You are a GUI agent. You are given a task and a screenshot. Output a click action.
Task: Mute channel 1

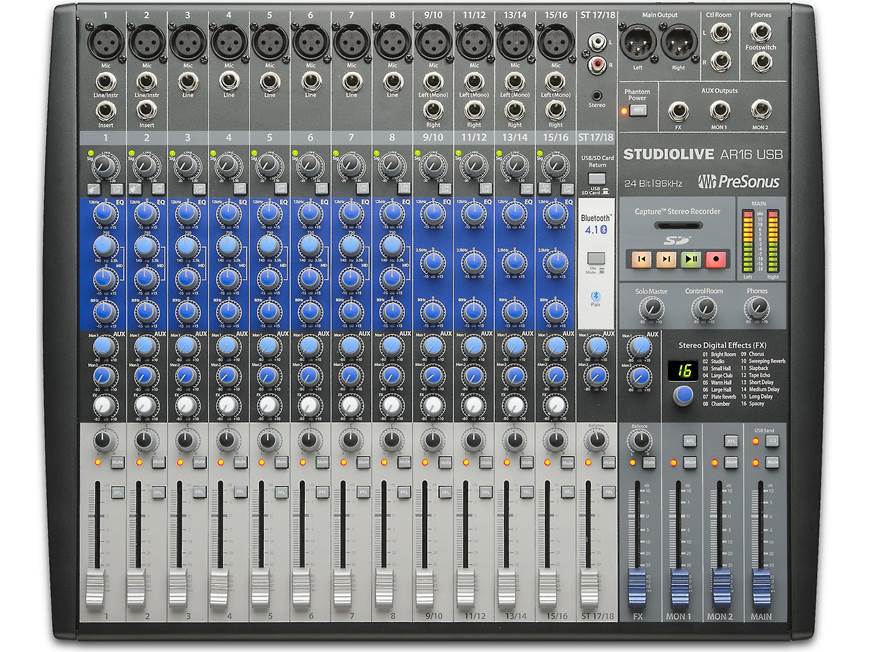click(x=117, y=462)
